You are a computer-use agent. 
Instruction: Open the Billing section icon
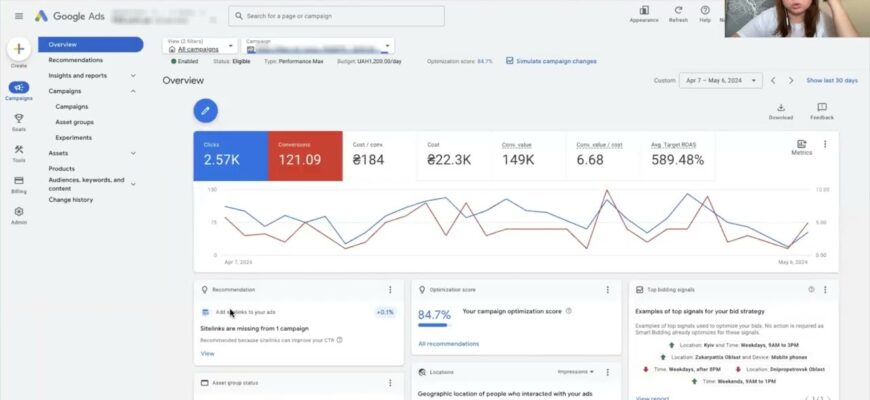click(x=18, y=183)
